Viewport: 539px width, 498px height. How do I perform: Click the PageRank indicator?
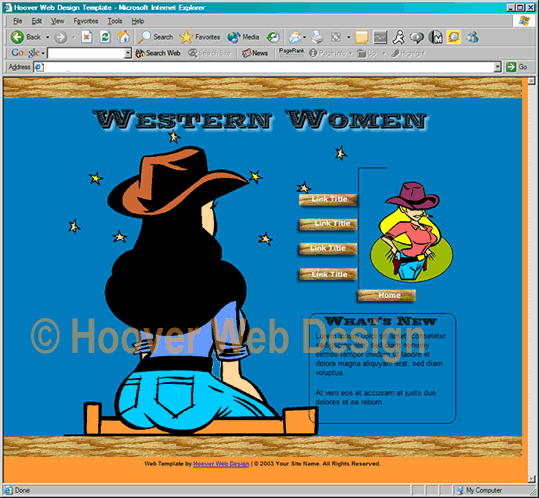291,52
